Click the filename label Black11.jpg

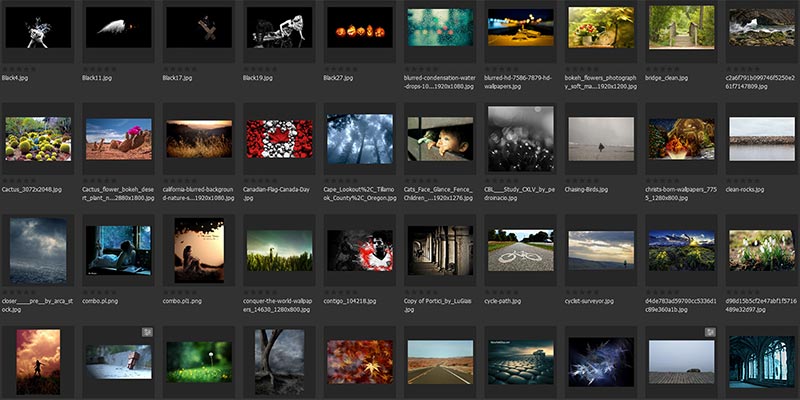coord(97,78)
